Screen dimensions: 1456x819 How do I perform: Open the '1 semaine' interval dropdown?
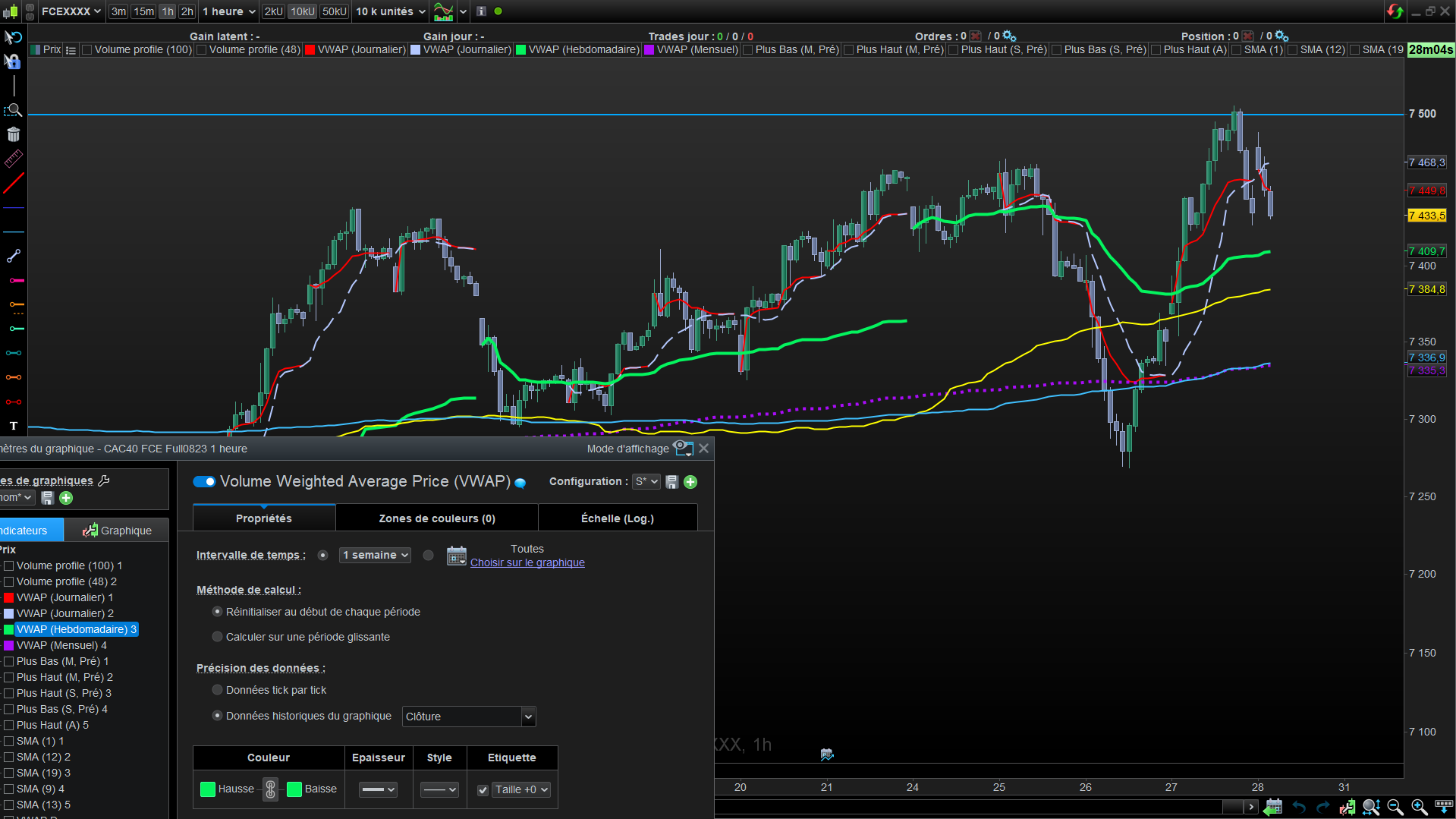pyautogui.click(x=375, y=555)
